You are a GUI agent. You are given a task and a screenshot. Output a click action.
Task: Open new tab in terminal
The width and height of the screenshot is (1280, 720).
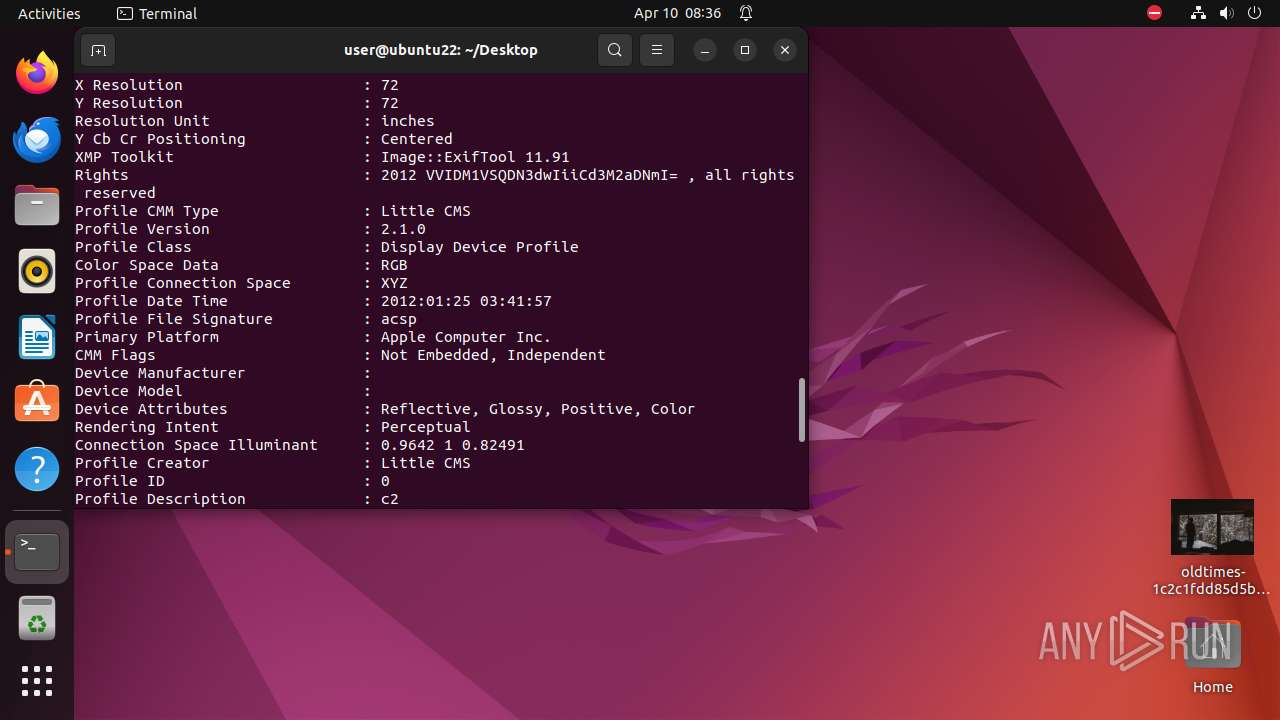98,50
